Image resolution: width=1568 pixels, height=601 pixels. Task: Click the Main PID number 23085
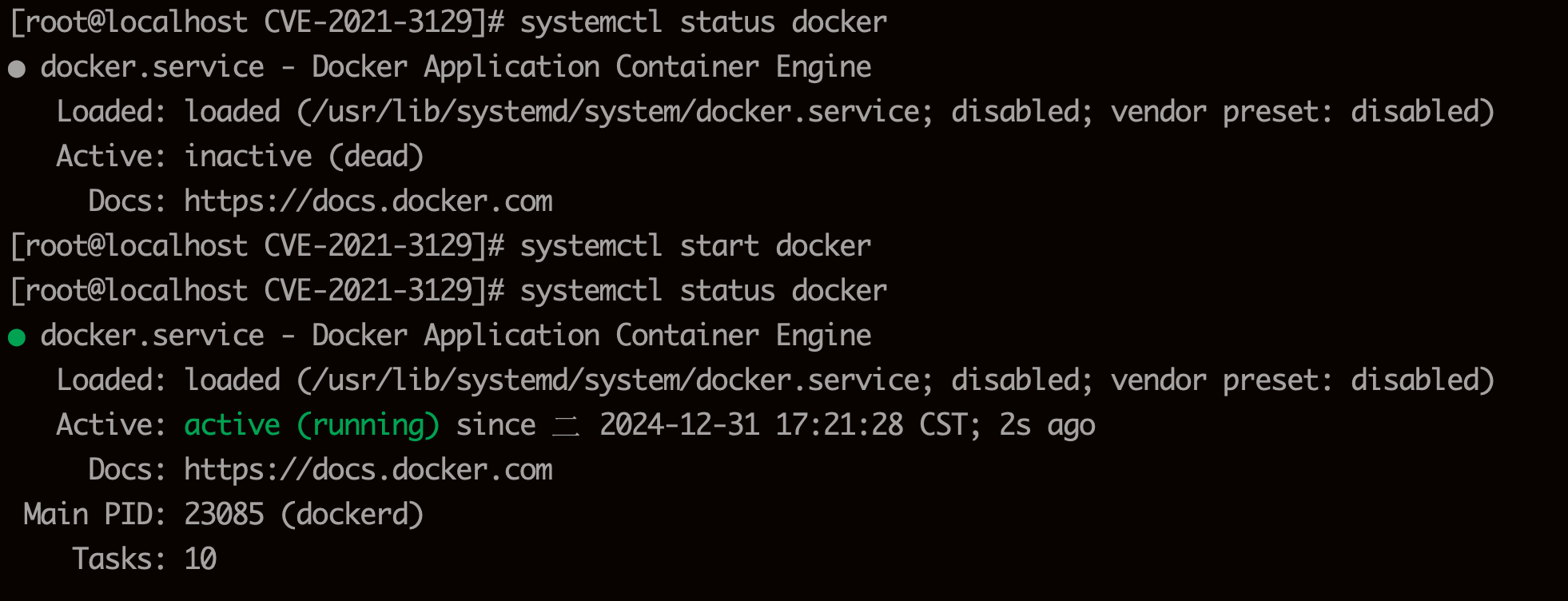(x=224, y=515)
